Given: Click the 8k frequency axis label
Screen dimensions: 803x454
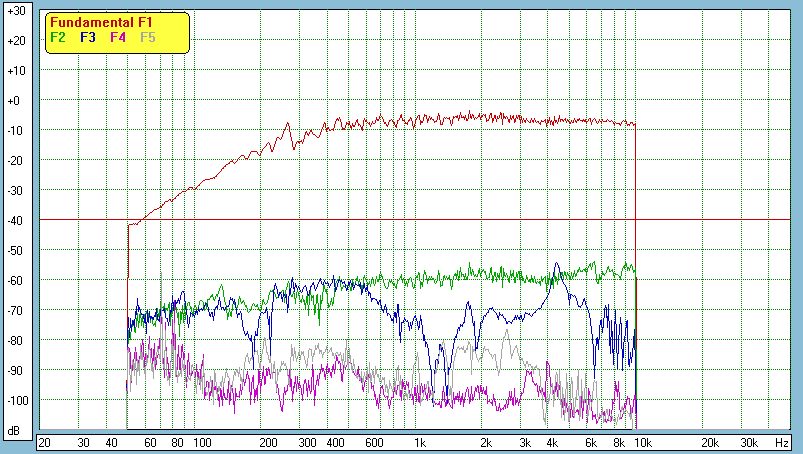Looking at the screenshot, I should (619, 443).
